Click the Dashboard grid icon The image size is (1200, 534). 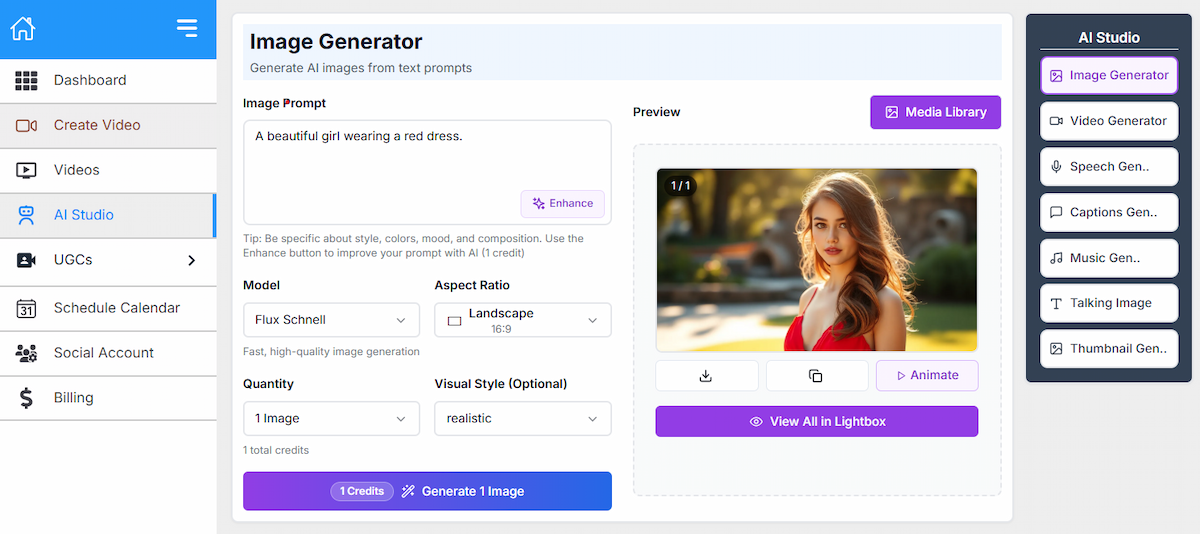click(26, 80)
